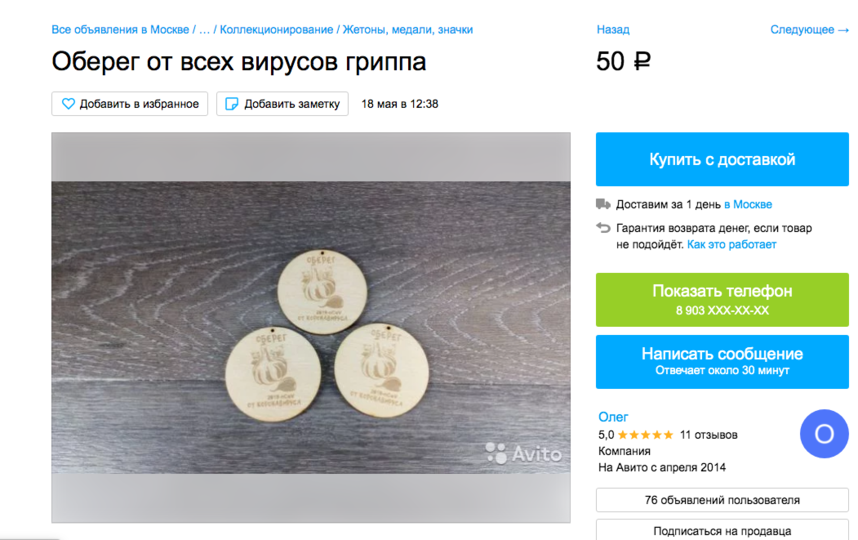Open Все объявления в Москве breadcrumb
This screenshot has width=858, height=540.
click(120, 30)
